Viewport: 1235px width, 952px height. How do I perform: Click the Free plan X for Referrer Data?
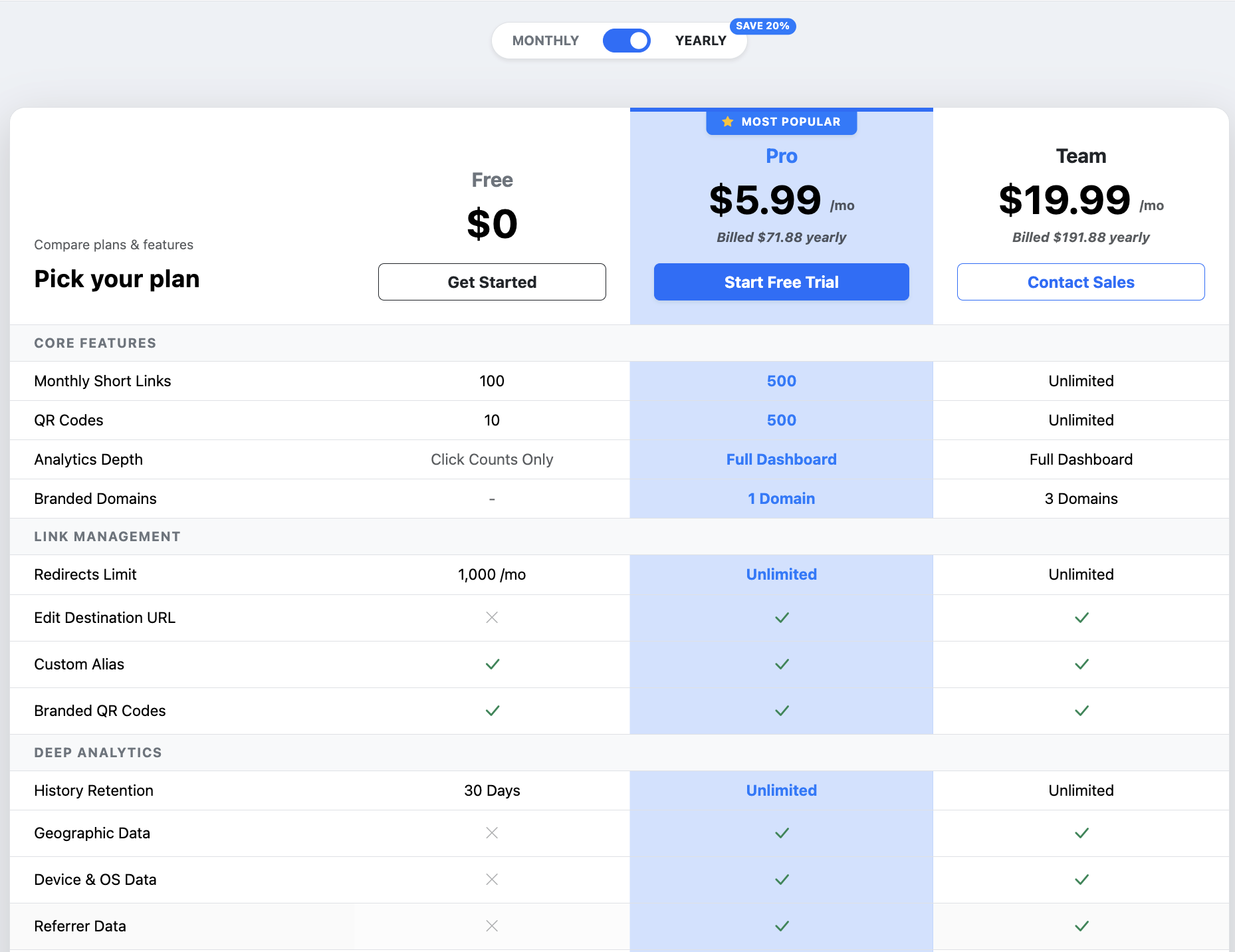pos(492,926)
